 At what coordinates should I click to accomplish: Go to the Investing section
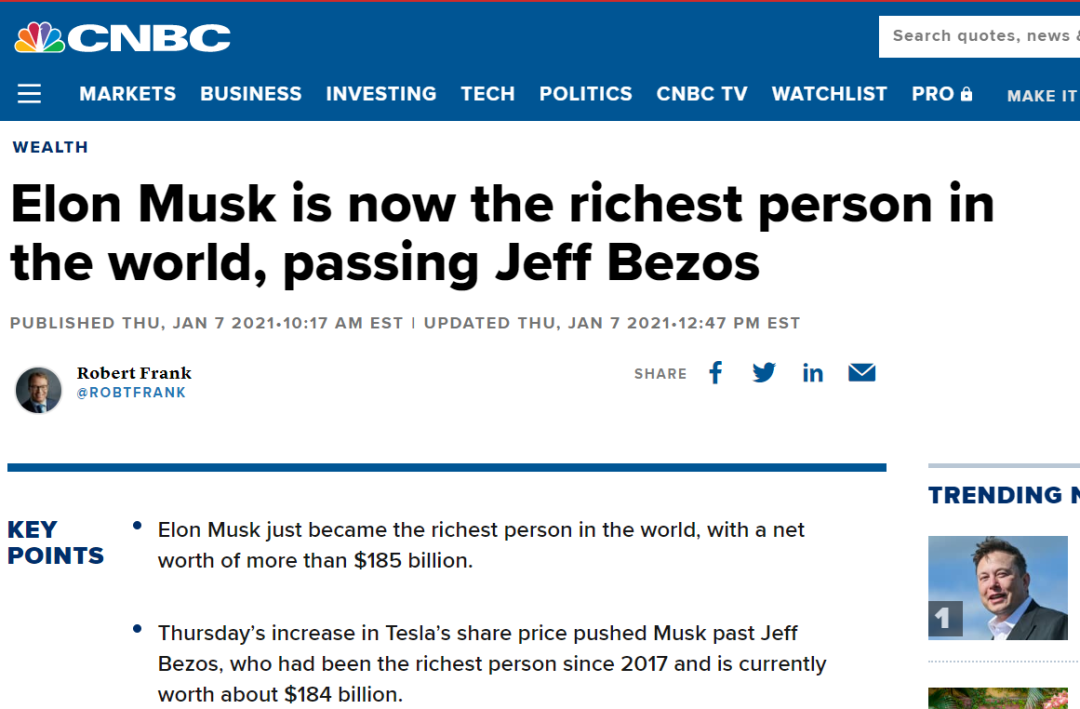(x=381, y=94)
